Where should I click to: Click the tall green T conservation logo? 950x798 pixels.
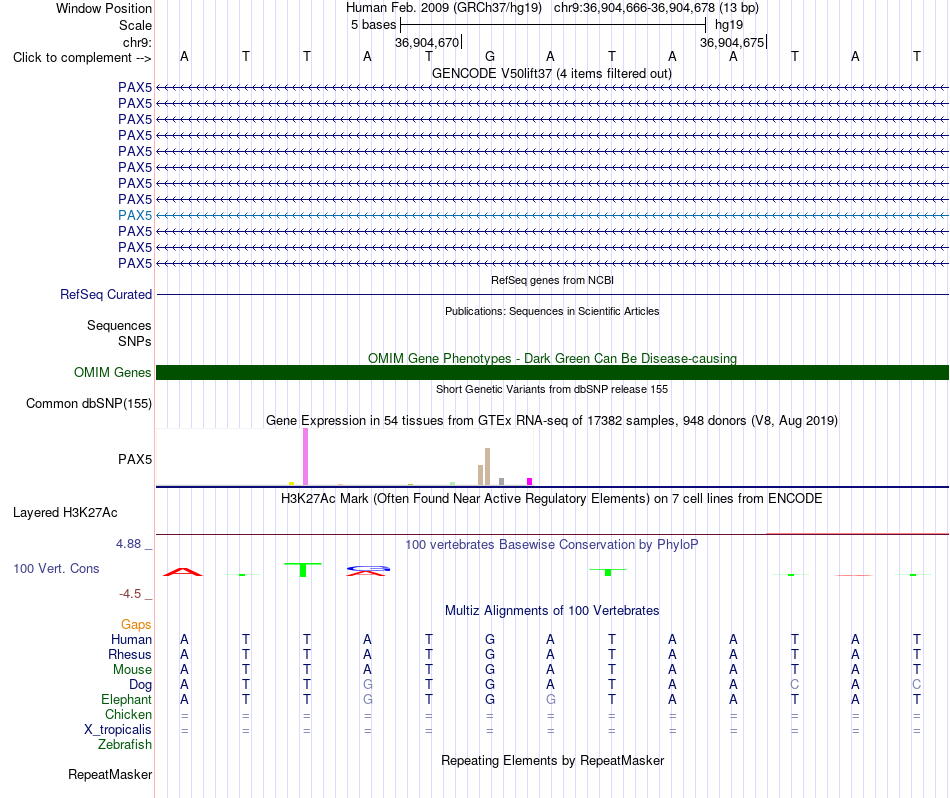[x=303, y=570]
